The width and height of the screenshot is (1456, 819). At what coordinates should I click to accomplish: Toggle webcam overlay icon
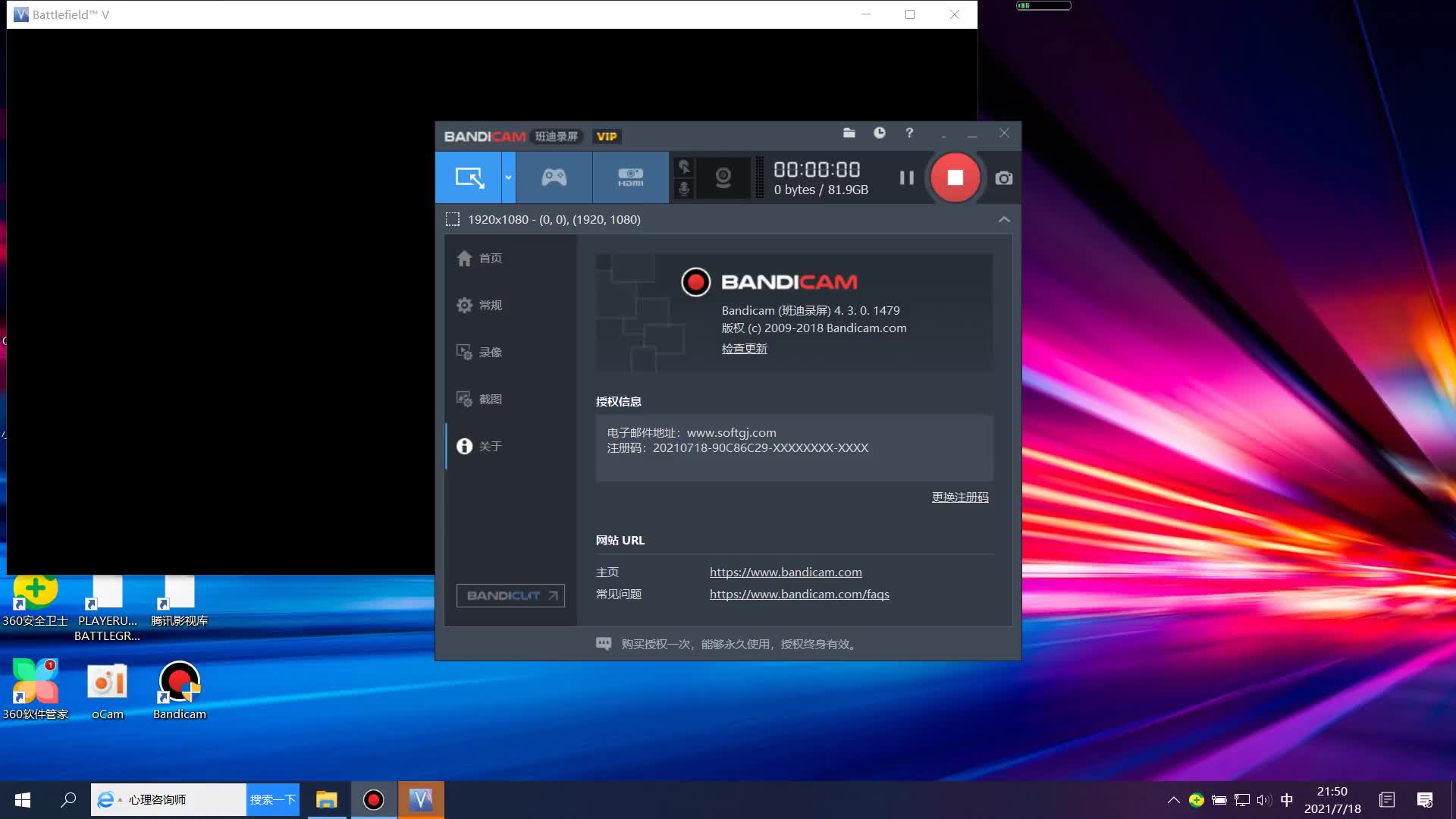(723, 177)
